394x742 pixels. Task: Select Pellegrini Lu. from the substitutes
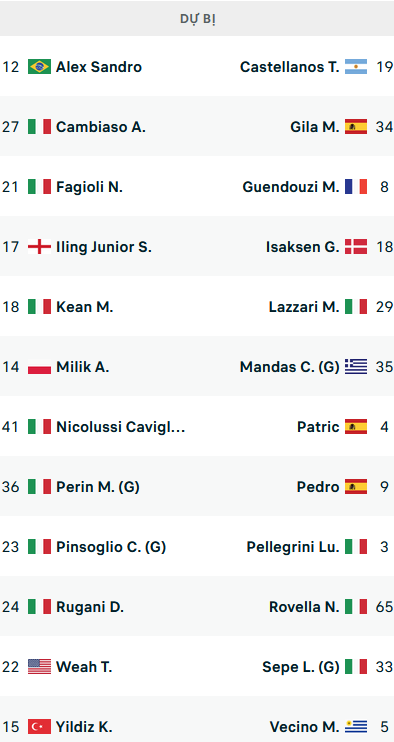point(293,547)
